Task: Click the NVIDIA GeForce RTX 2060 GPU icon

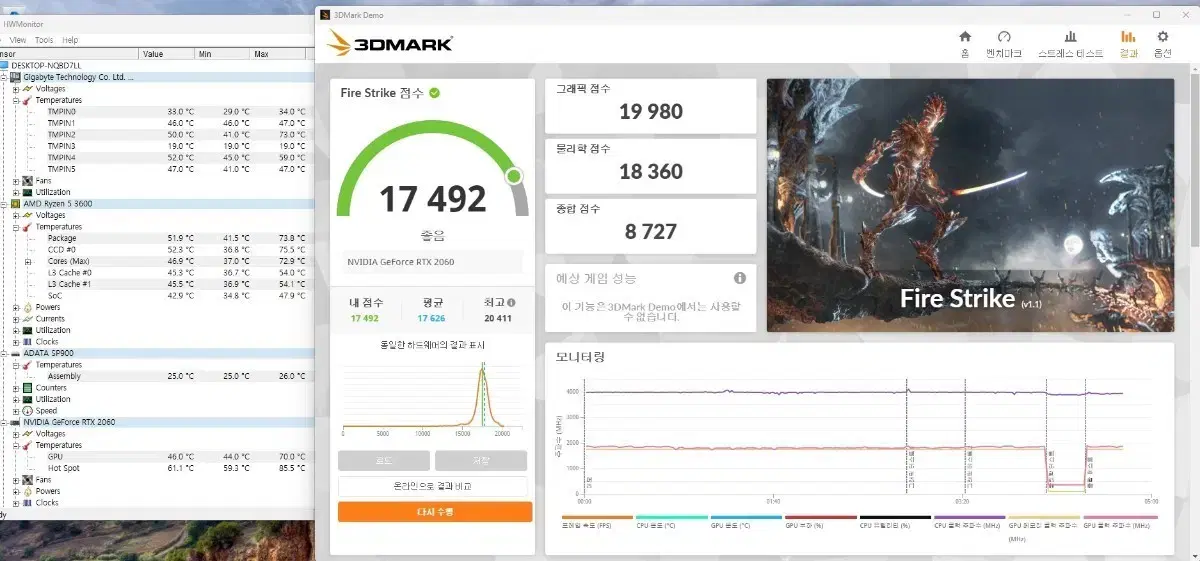Action: coord(15,422)
